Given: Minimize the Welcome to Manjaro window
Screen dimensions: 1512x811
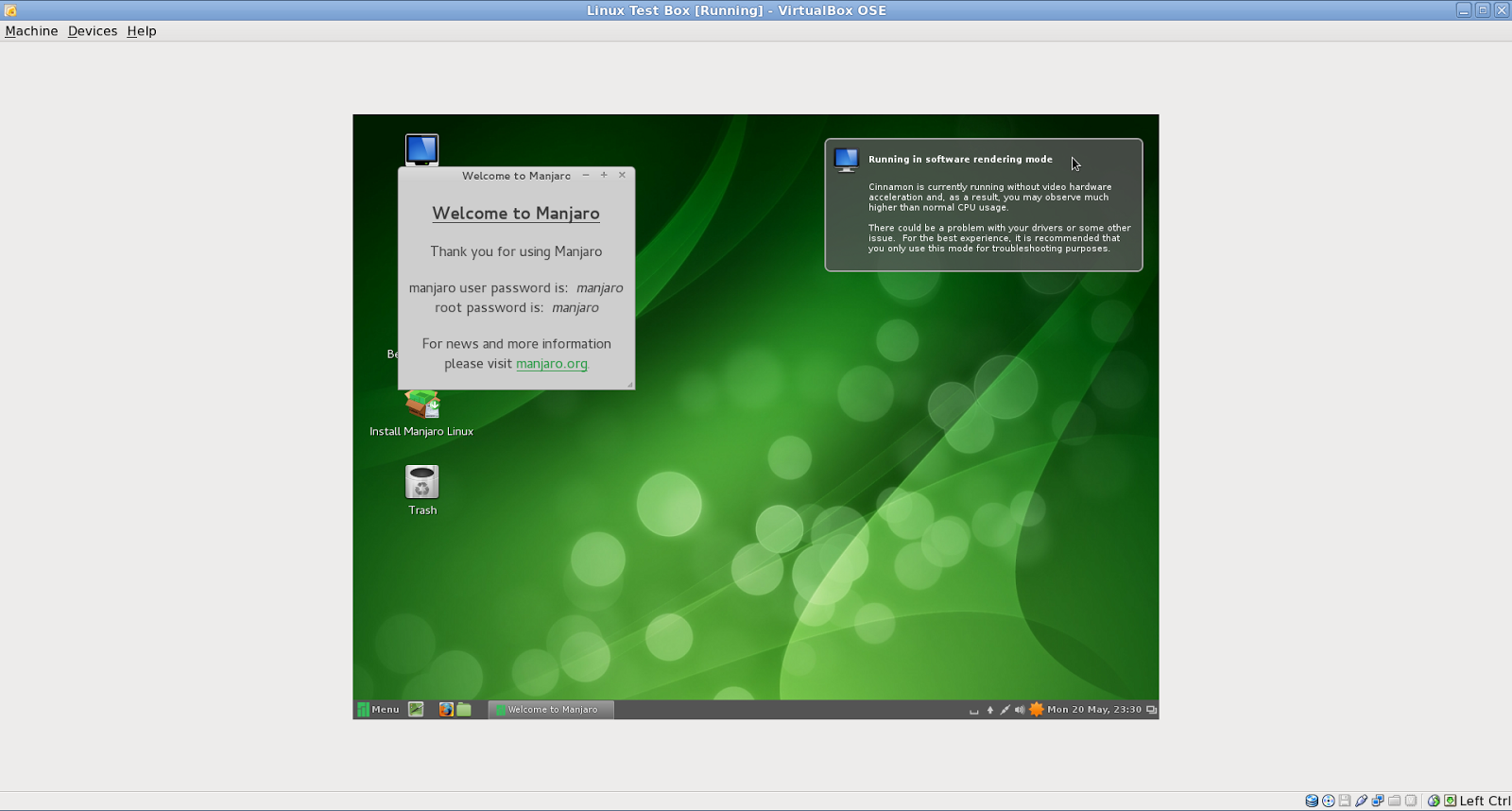Looking at the screenshot, I should [x=586, y=175].
